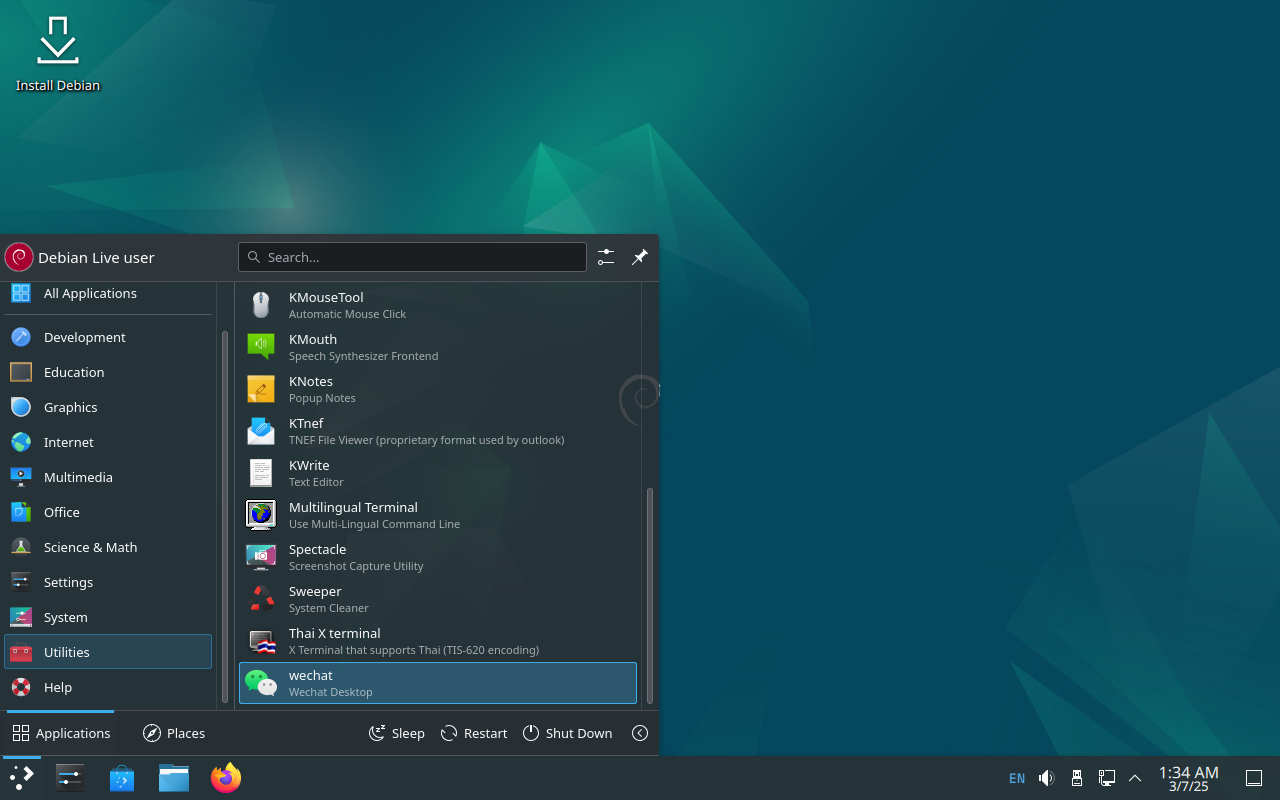Screen dimensions: 1280x800
Task: Switch to Applications tab
Action: 61,733
